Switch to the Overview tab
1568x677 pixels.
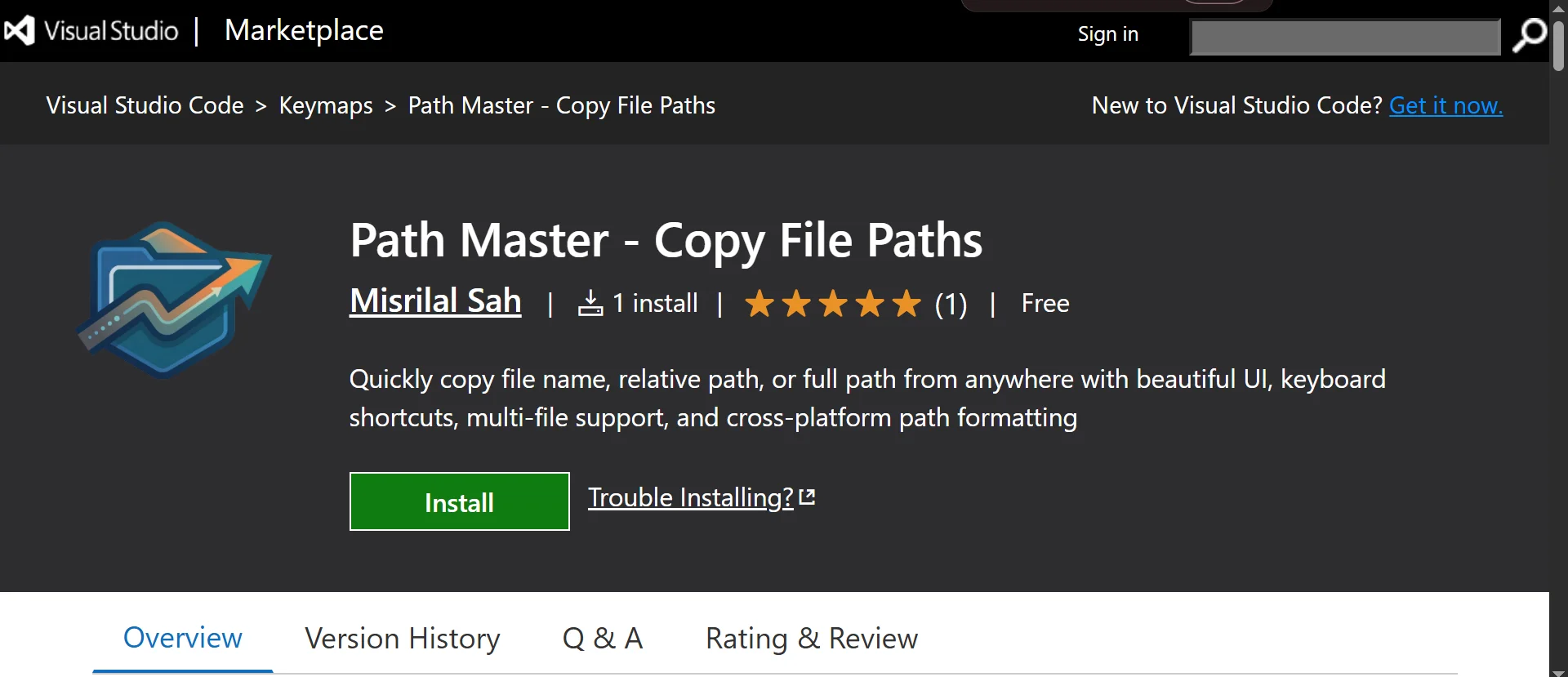click(182, 639)
